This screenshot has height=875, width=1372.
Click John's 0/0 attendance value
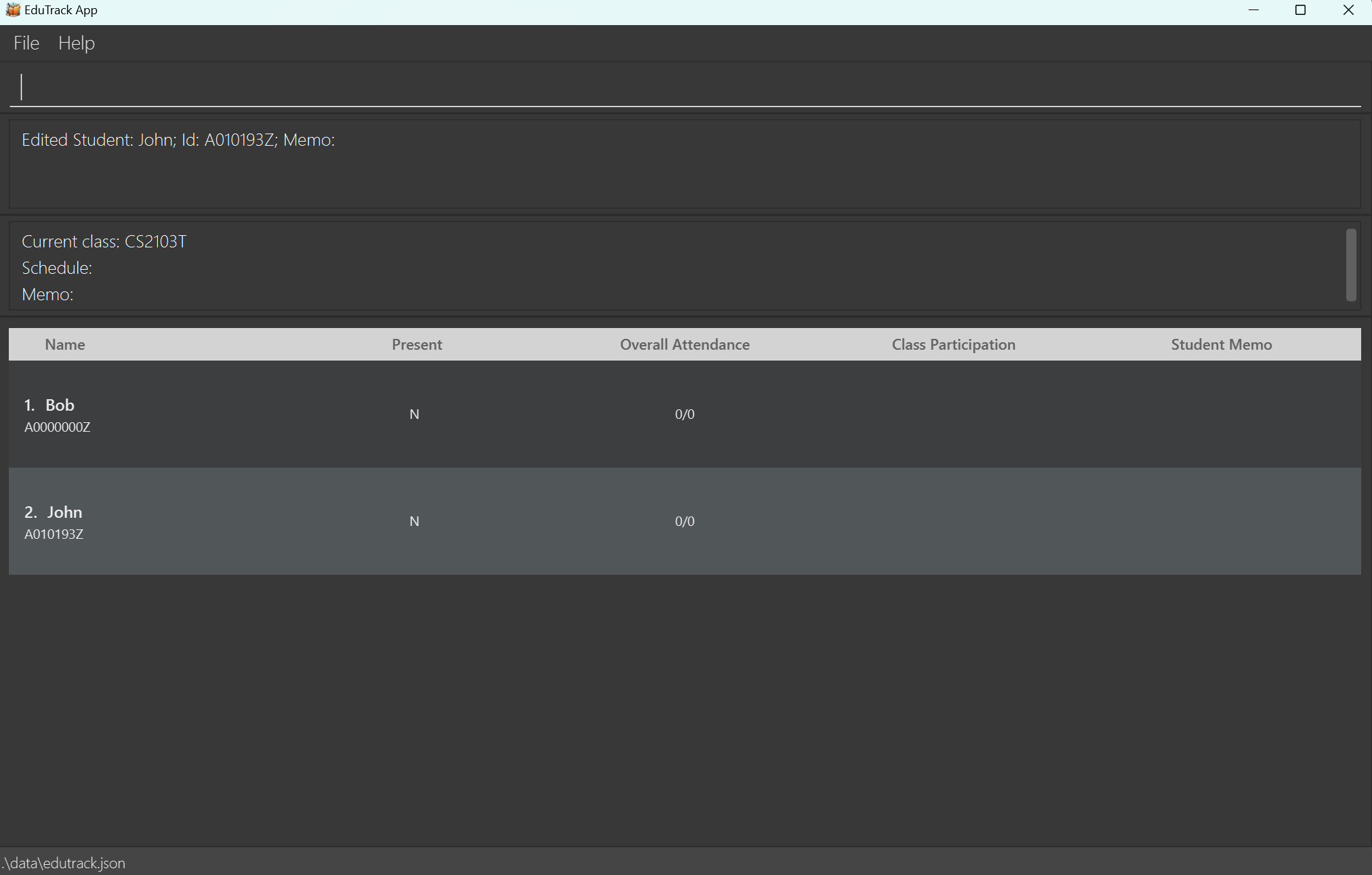coord(685,521)
